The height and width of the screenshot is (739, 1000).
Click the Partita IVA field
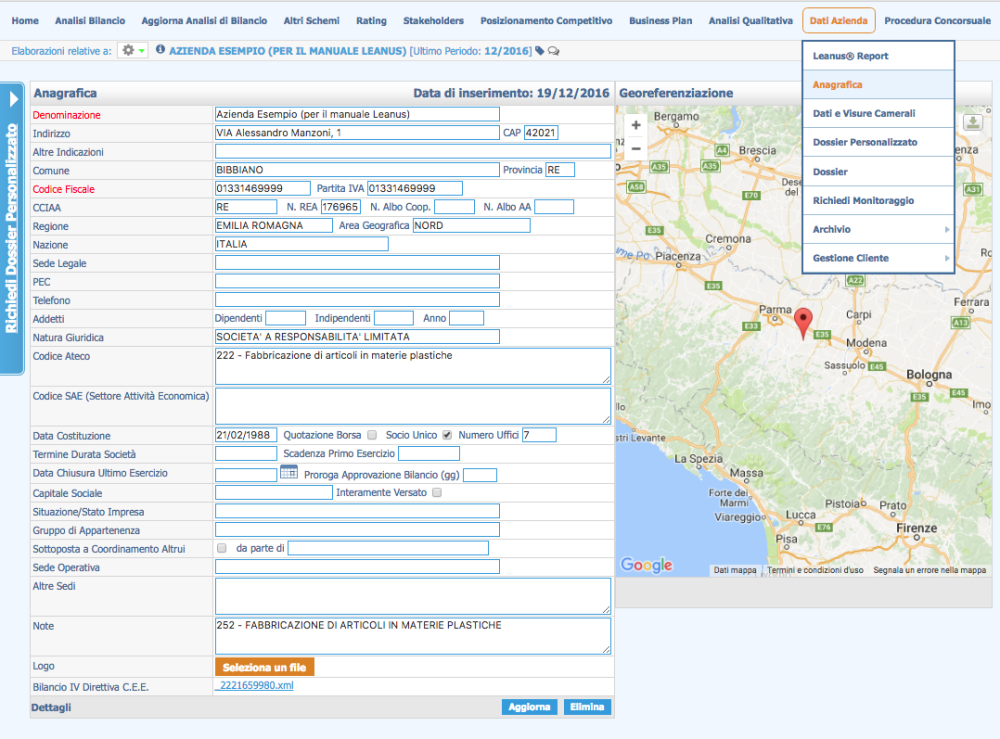click(415, 188)
